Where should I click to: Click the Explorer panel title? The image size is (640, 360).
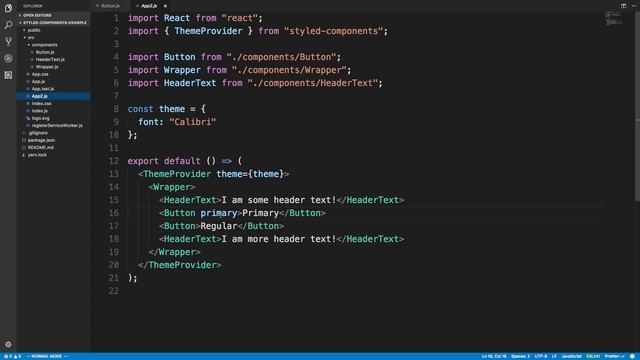[33, 6]
